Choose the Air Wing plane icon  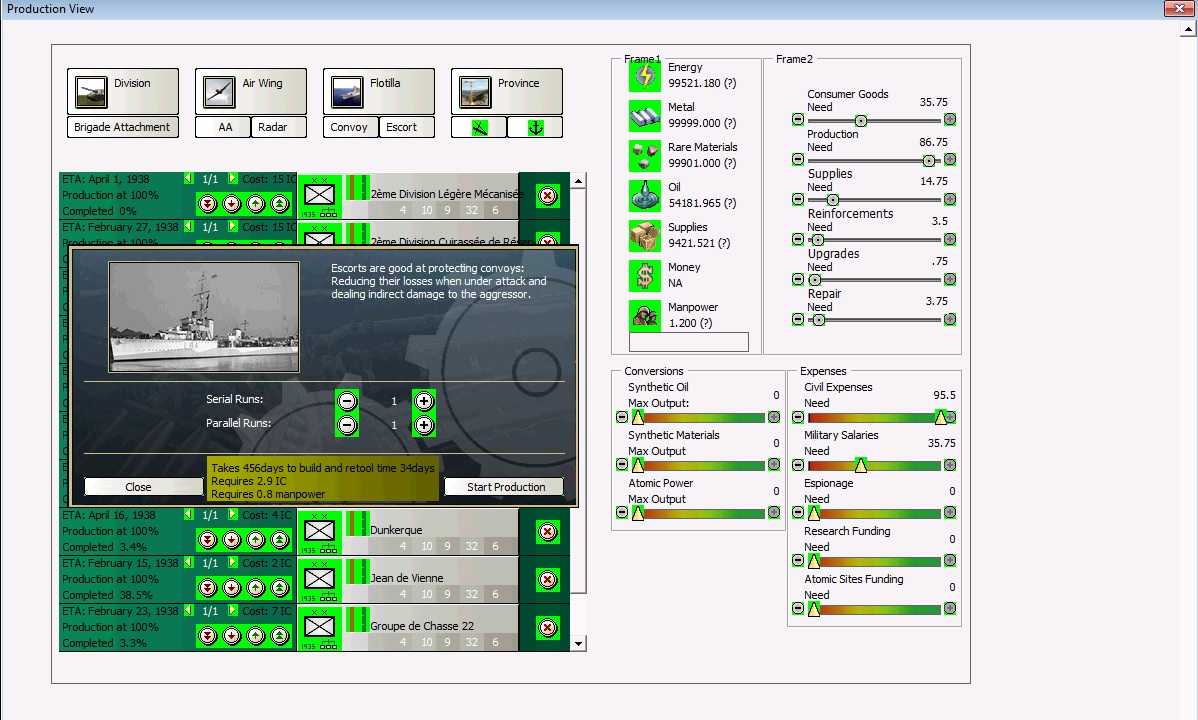point(220,92)
